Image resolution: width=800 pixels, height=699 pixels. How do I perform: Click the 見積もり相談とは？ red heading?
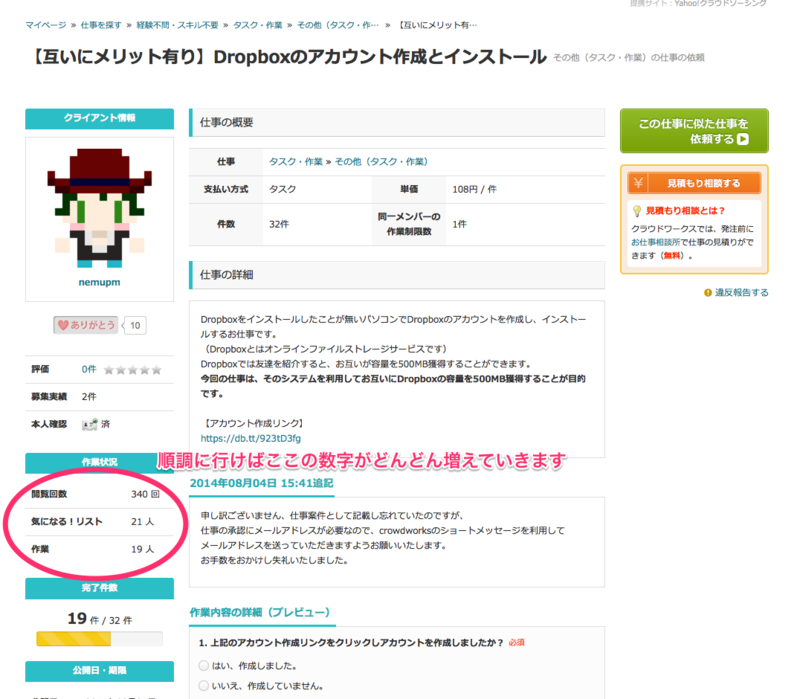[685, 211]
